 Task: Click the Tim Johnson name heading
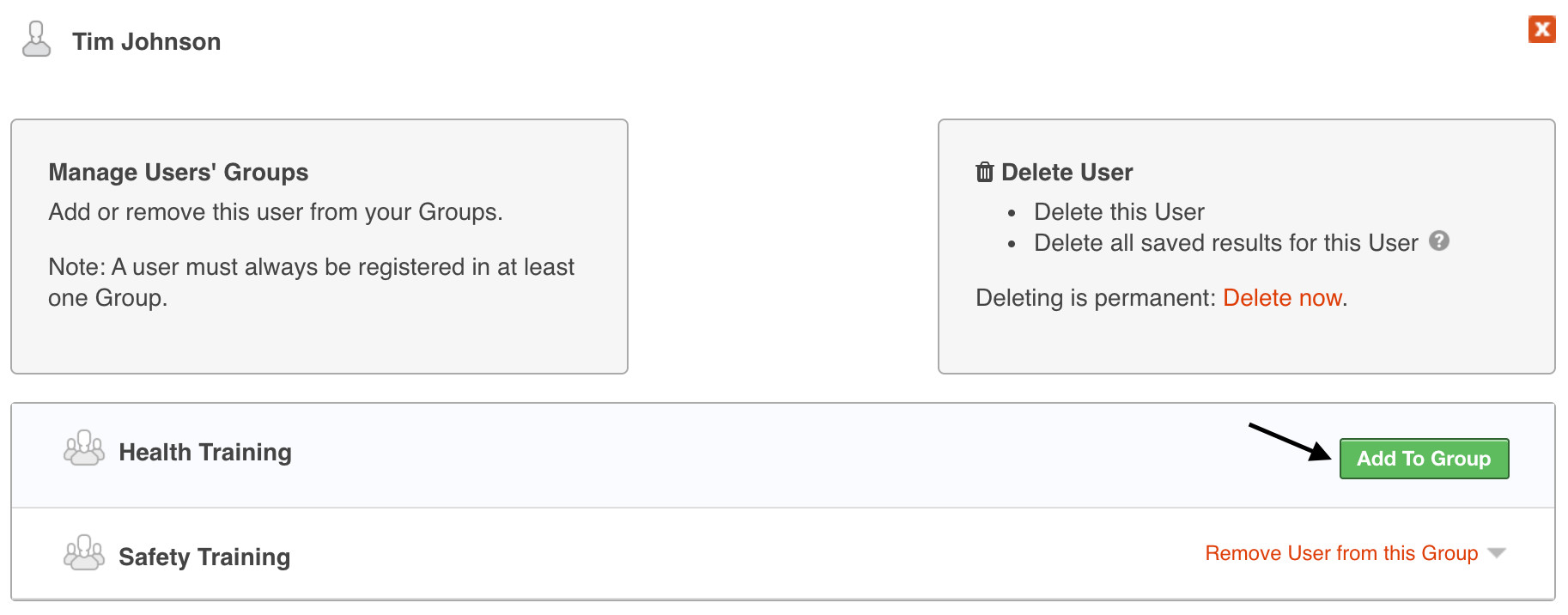[146, 42]
